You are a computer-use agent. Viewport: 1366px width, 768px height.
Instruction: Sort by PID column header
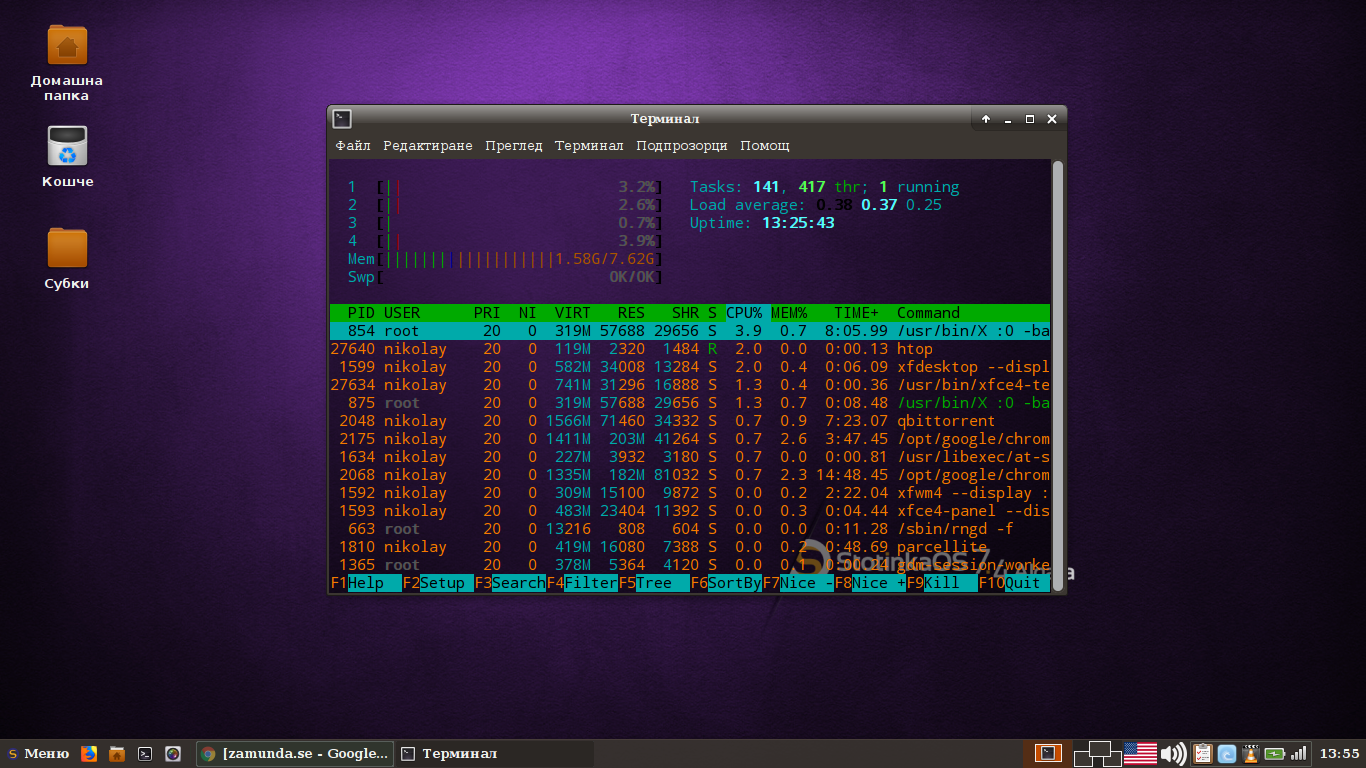point(361,313)
